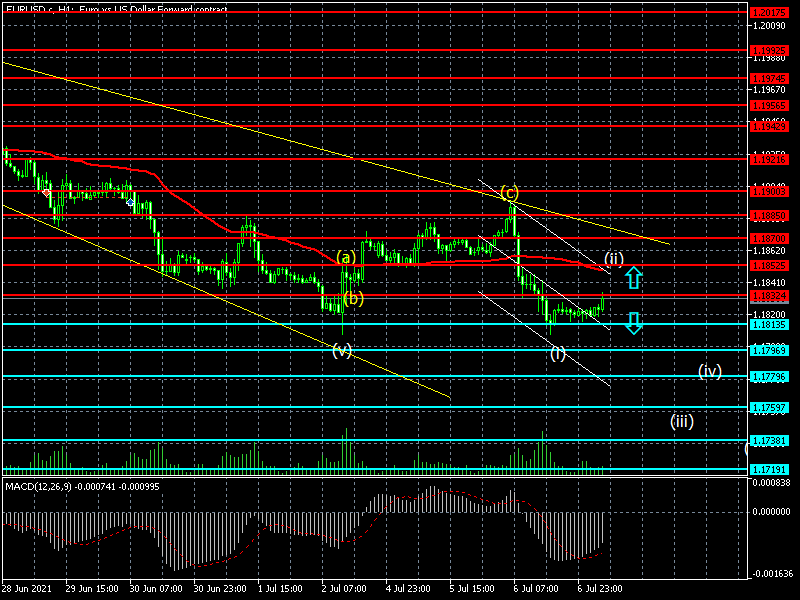
Task: Click the 1.17191 cyan price level tag
Action: 768,469
